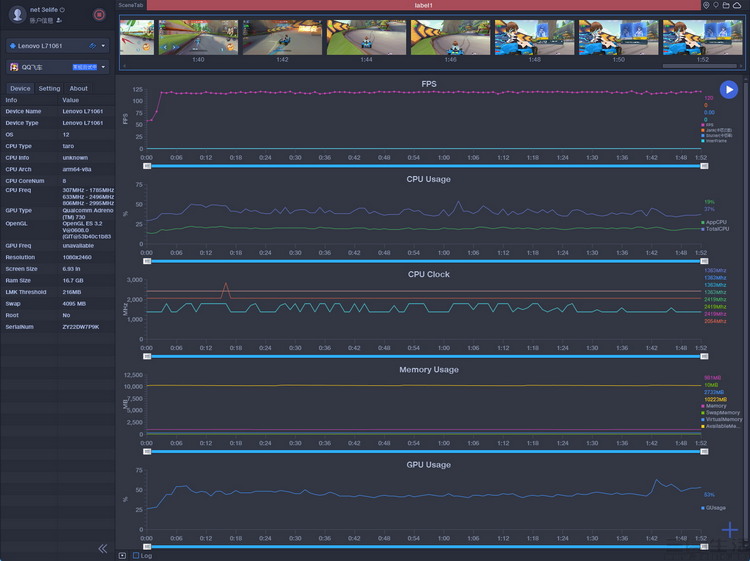Click the blue plus icon to add a chart
The image size is (750, 561).
[730, 530]
